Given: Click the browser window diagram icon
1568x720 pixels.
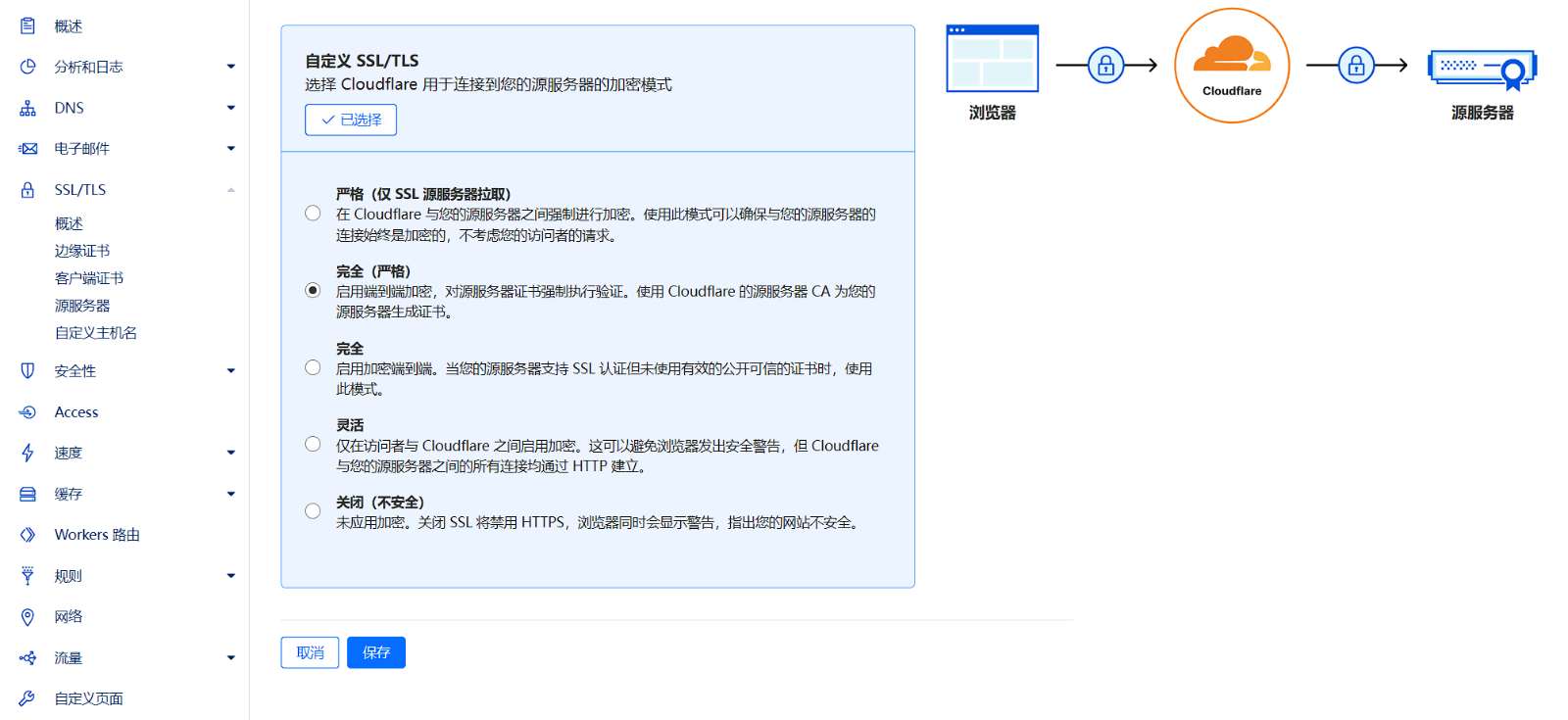Looking at the screenshot, I should click(992, 59).
